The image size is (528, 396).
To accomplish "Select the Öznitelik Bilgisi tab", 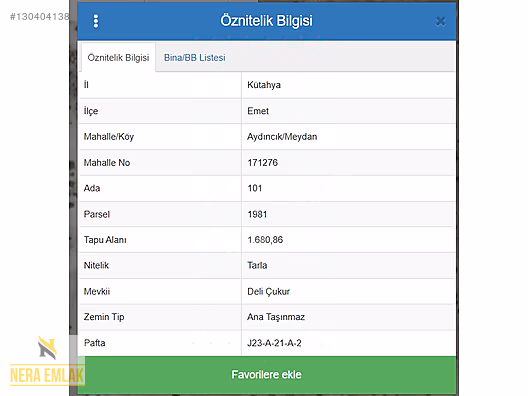I will [118, 58].
